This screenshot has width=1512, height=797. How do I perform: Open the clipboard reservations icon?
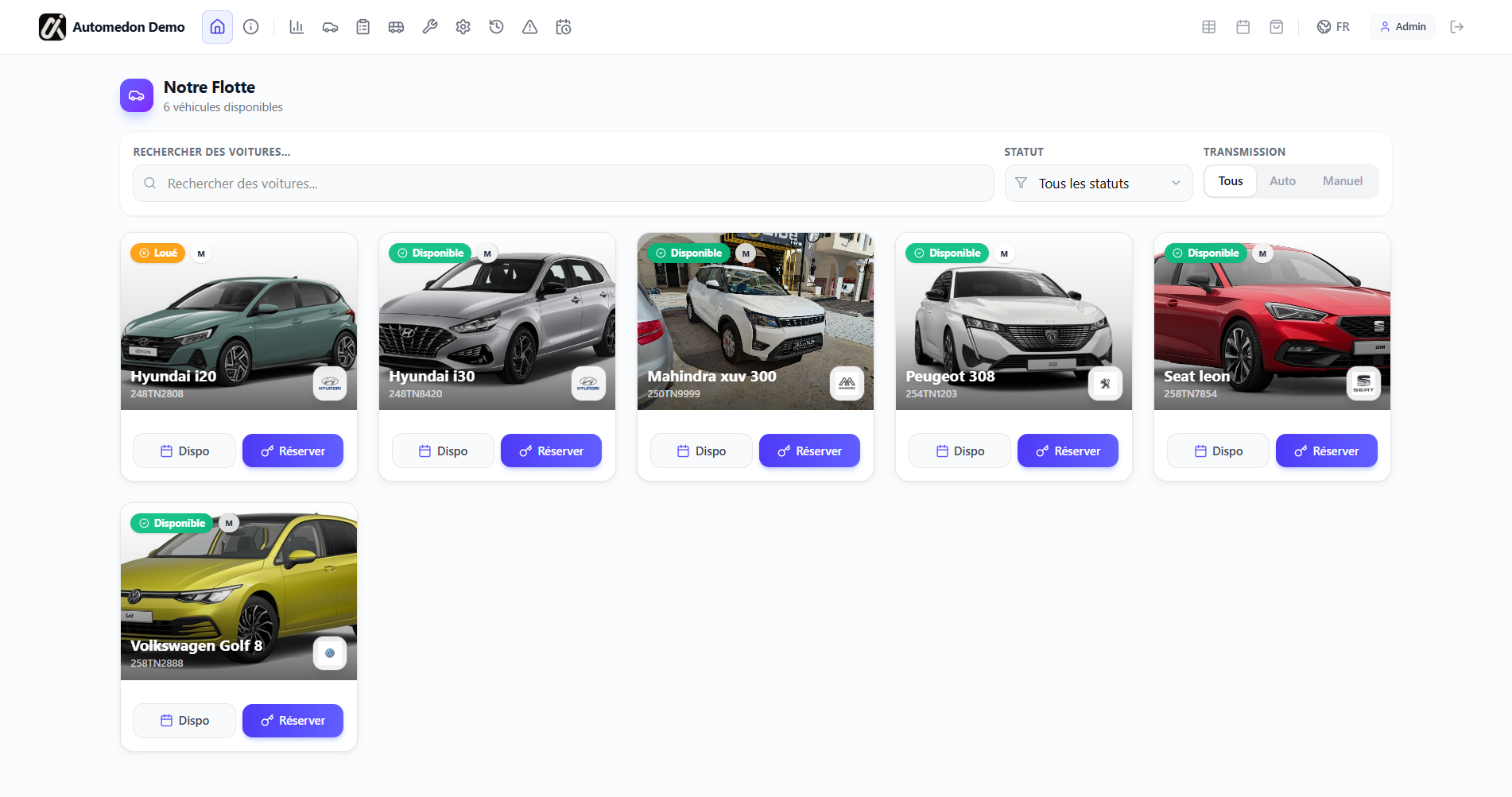click(x=363, y=26)
